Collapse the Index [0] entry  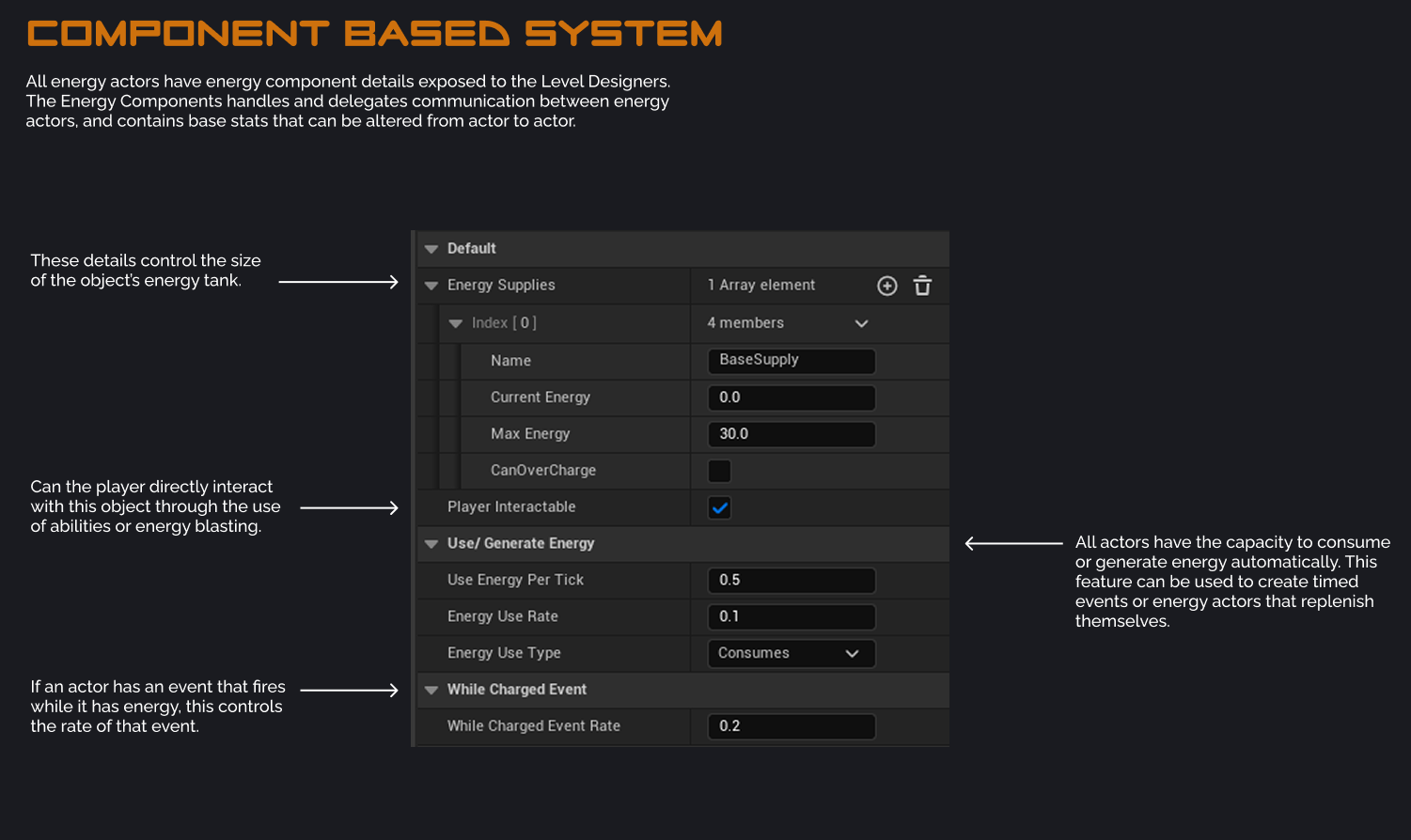pyautogui.click(x=456, y=323)
